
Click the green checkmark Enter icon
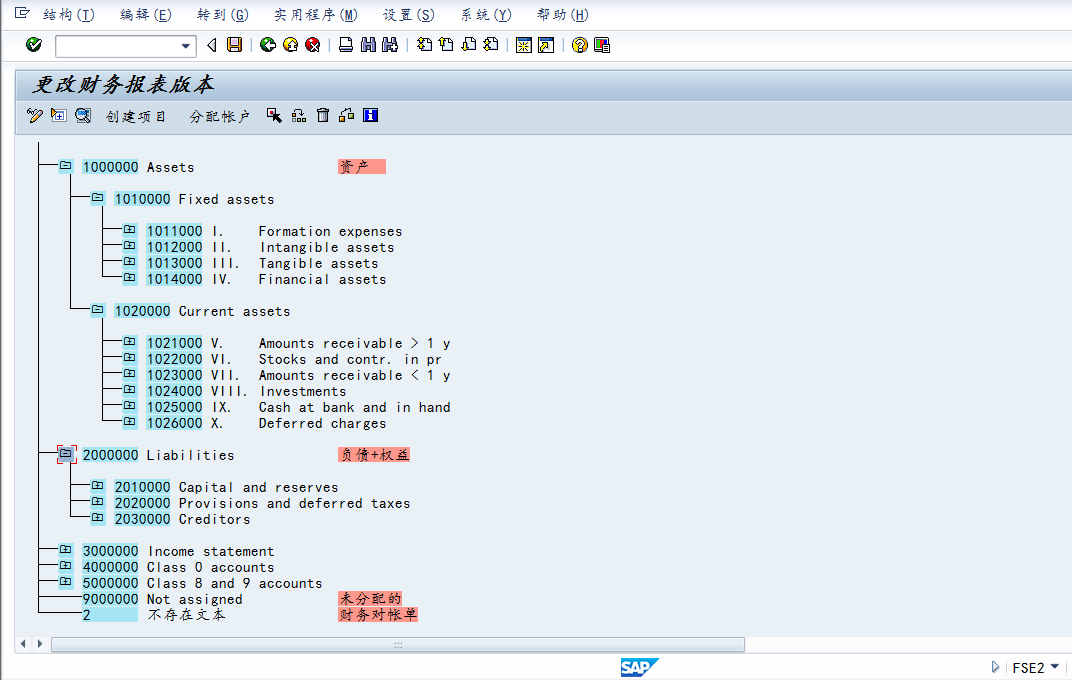coord(34,45)
